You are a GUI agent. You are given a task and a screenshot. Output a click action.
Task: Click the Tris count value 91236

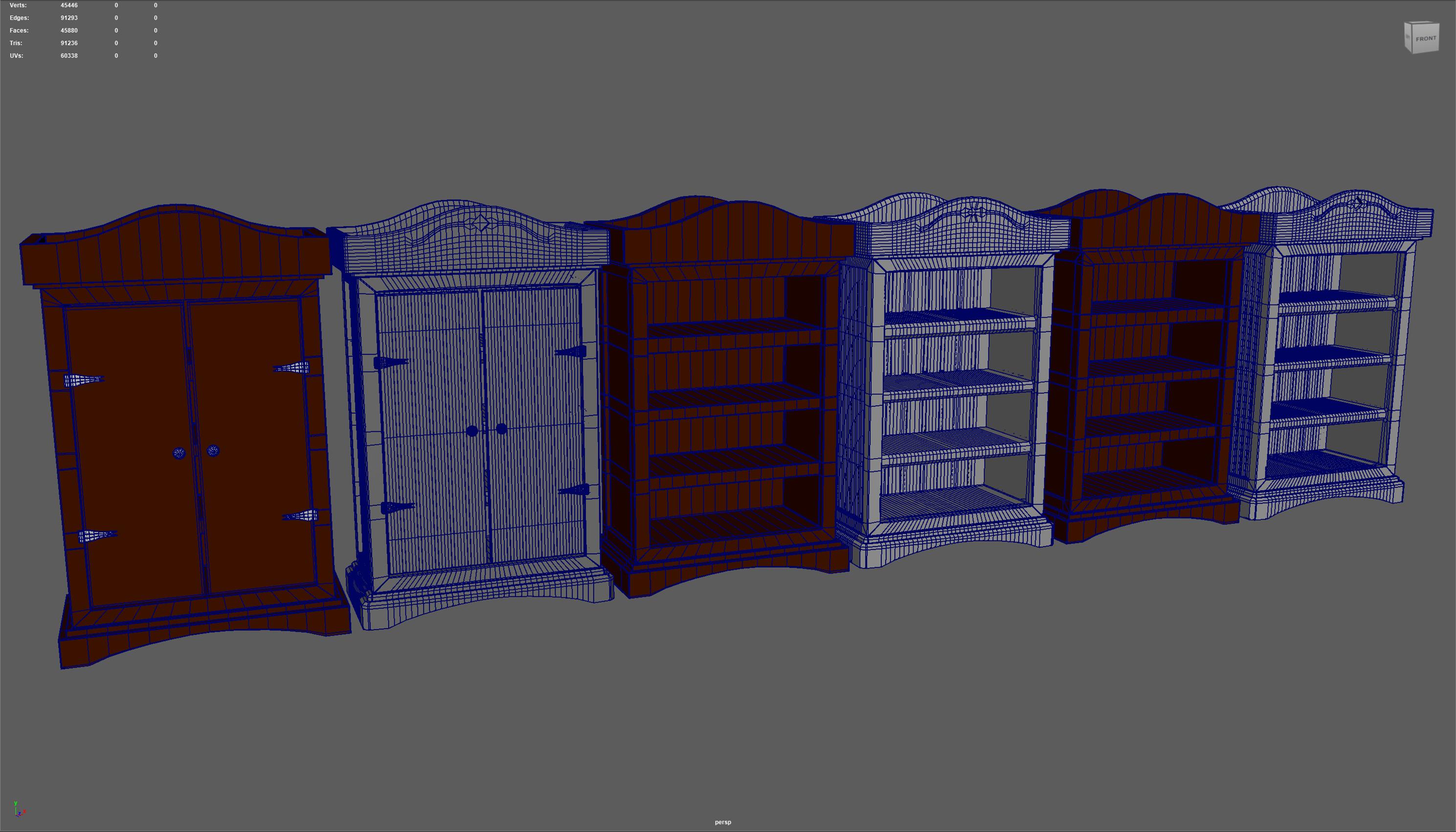click(x=68, y=43)
